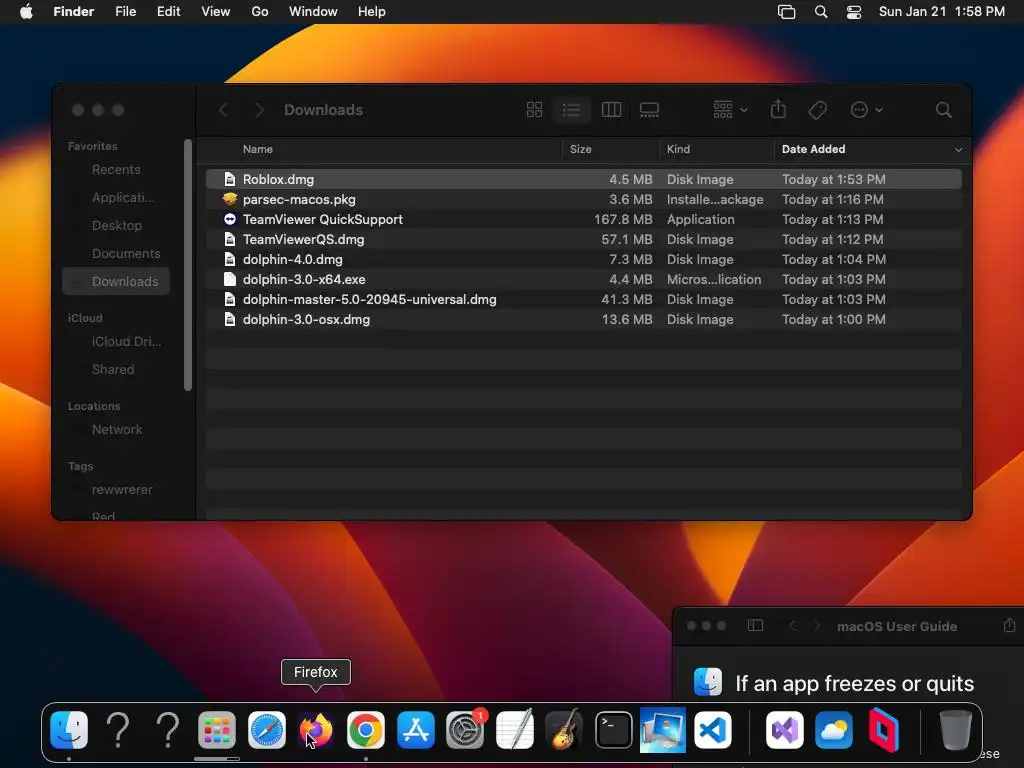Open iCloud Drive in Finder sidebar
The width and height of the screenshot is (1024, 768).
coord(116,342)
